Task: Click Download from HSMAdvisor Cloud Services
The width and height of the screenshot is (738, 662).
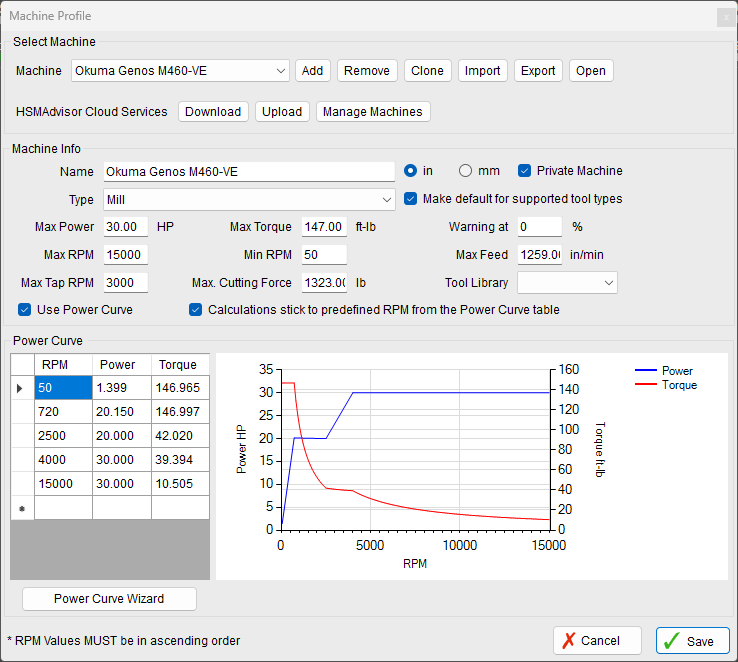Action: click(213, 112)
